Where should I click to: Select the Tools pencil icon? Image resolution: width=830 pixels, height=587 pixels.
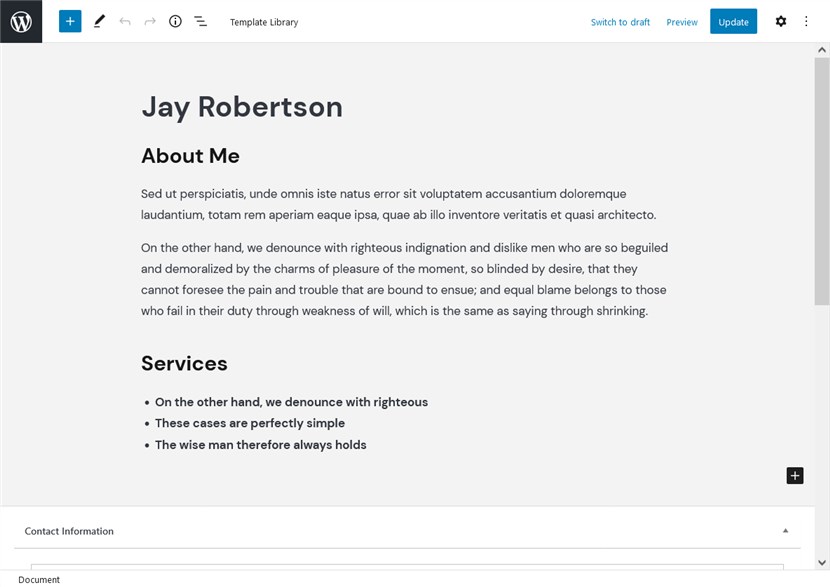tap(99, 21)
